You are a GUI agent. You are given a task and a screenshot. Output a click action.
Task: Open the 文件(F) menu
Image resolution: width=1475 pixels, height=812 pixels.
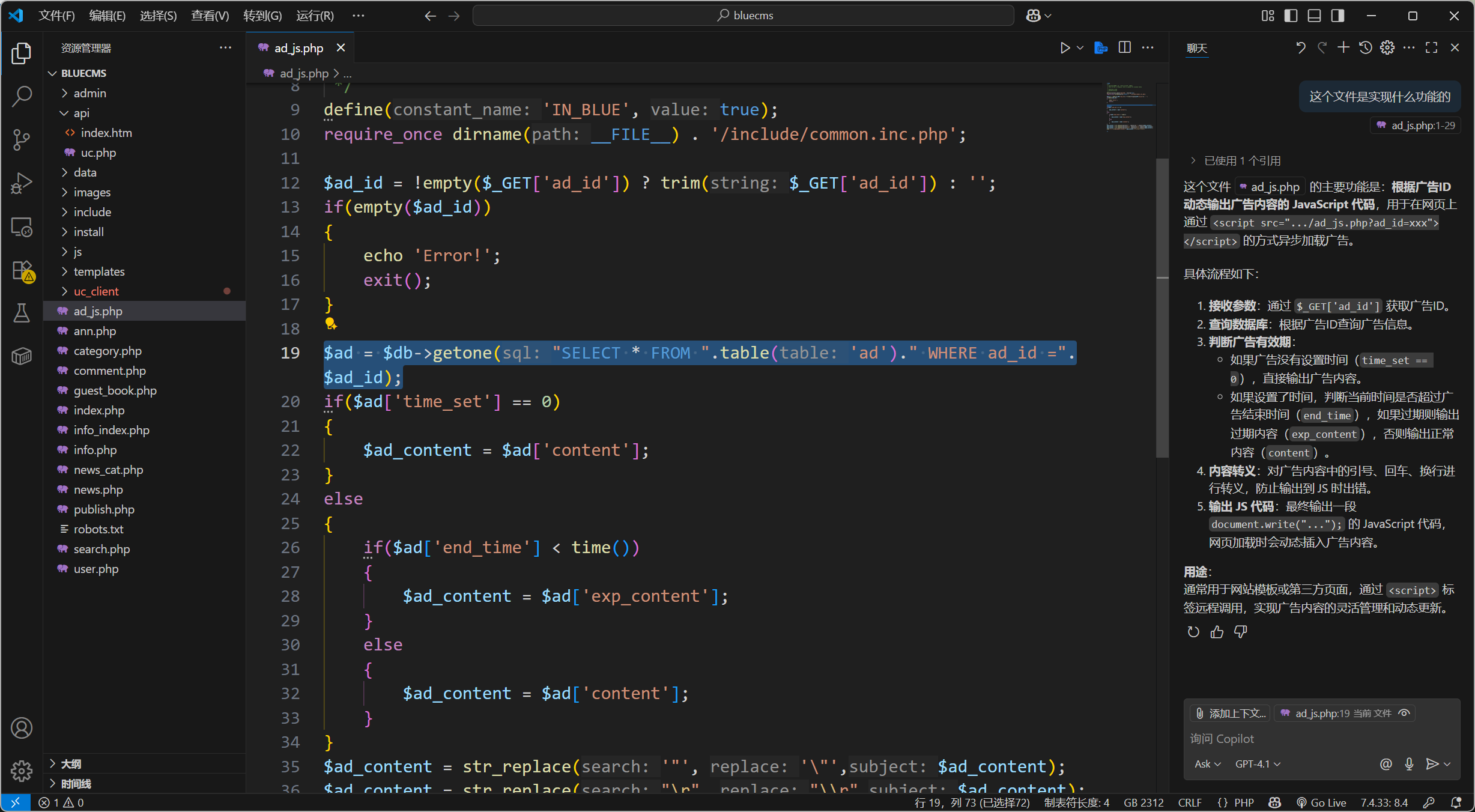[56, 16]
